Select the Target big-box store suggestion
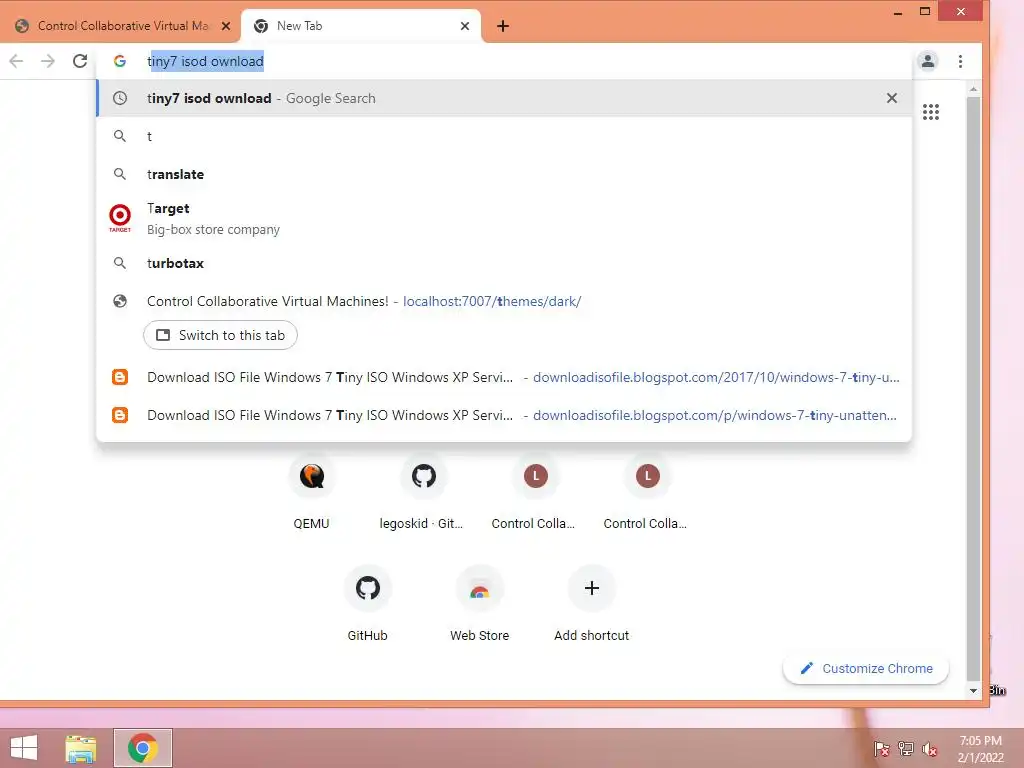Image resolution: width=1024 pixels, height=768 pixels. click(504, 219)
